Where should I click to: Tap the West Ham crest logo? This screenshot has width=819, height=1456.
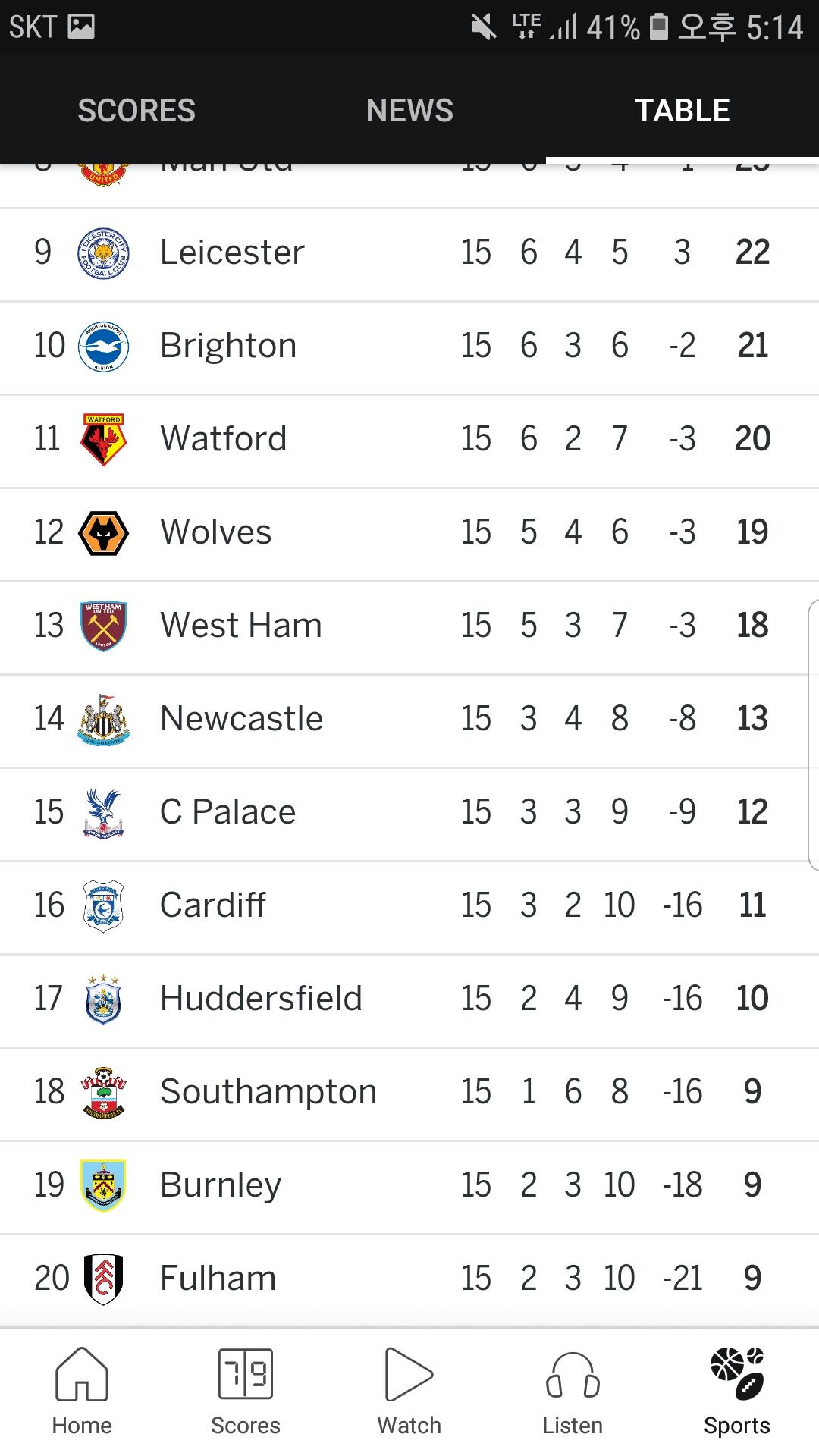pyautogui.click(x=103, y=625)
